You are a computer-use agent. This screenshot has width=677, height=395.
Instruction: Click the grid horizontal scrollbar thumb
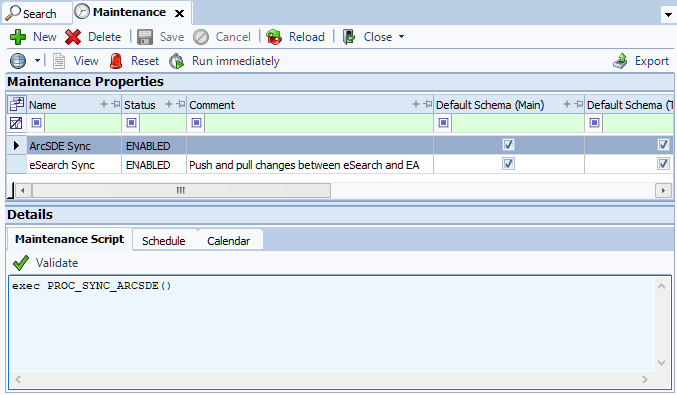[181, 190]
